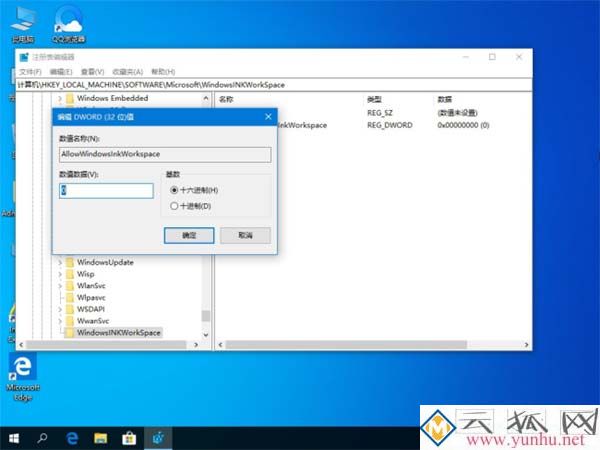Click the Type (类型) column header

374,99
